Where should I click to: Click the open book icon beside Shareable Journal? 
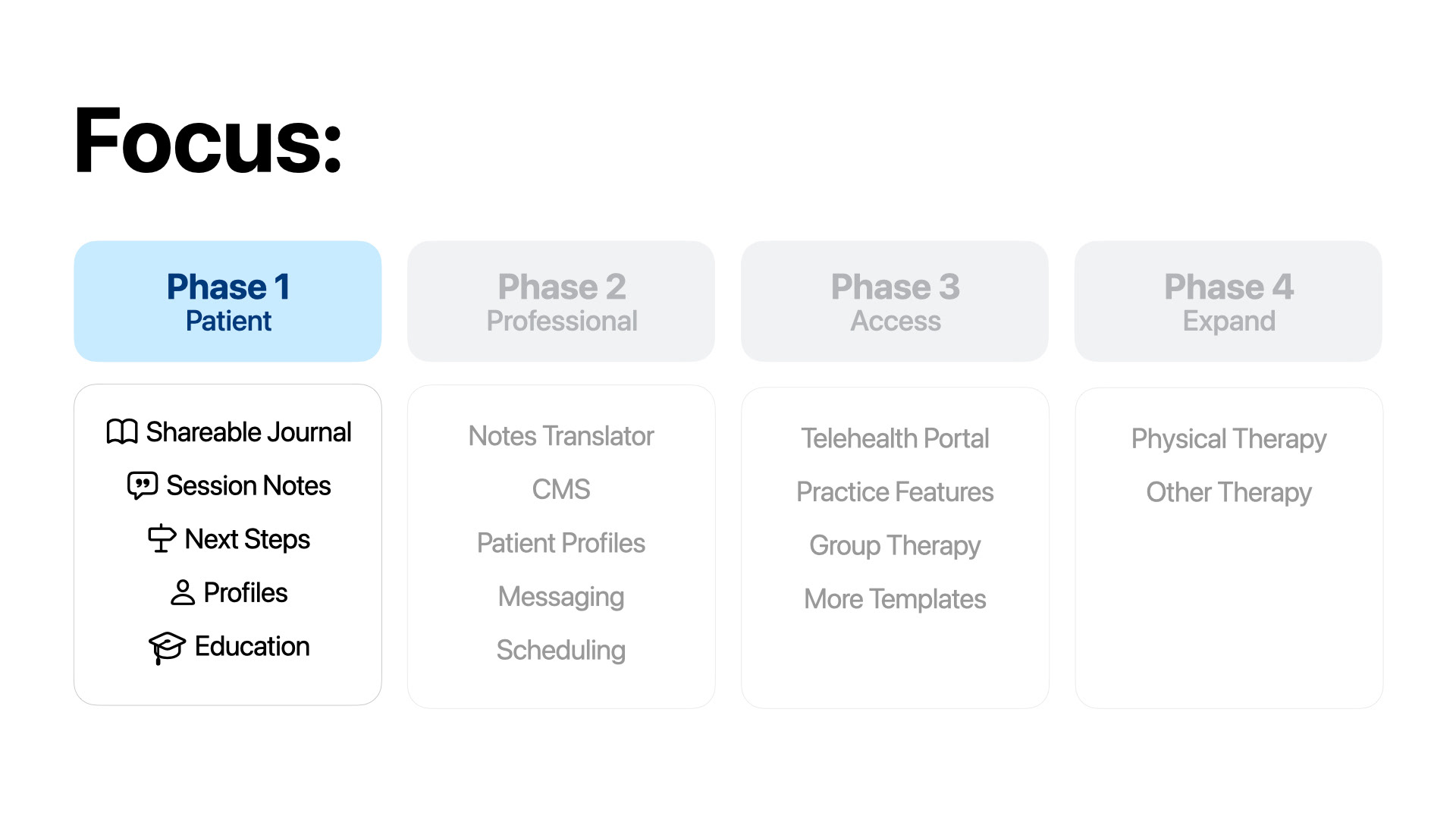122,432
